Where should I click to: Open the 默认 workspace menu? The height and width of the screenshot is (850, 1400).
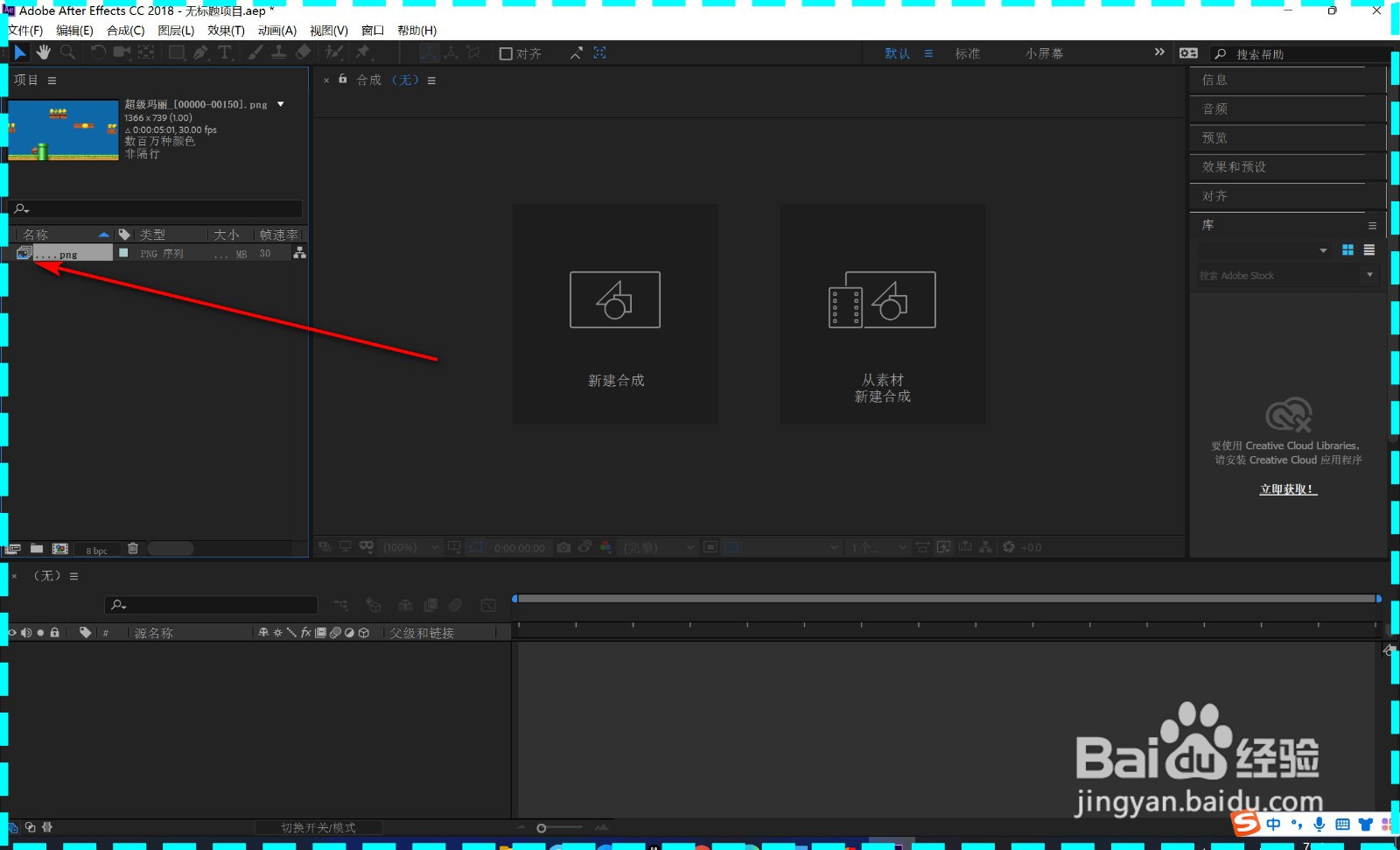pos(928,53)
